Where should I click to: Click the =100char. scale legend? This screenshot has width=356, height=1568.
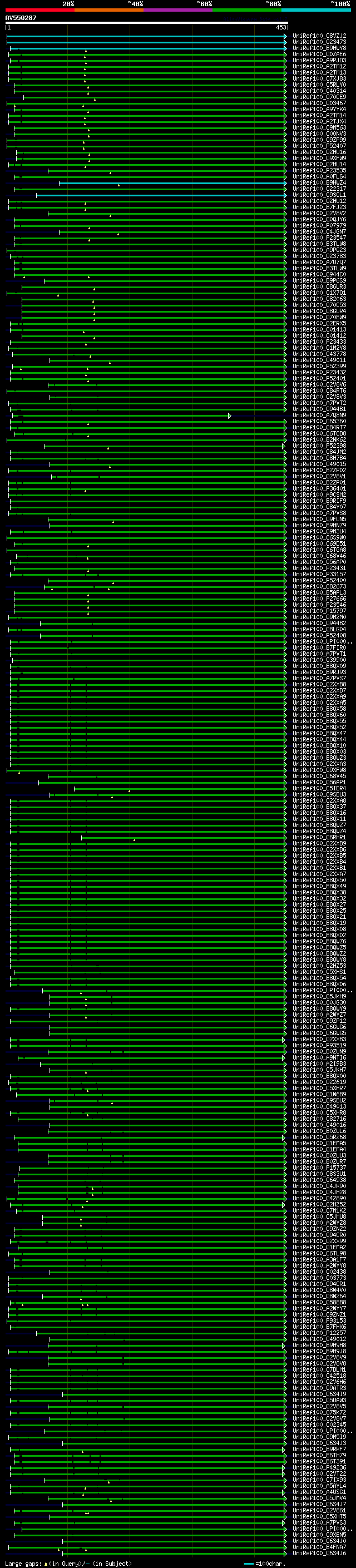[265, 1564]
